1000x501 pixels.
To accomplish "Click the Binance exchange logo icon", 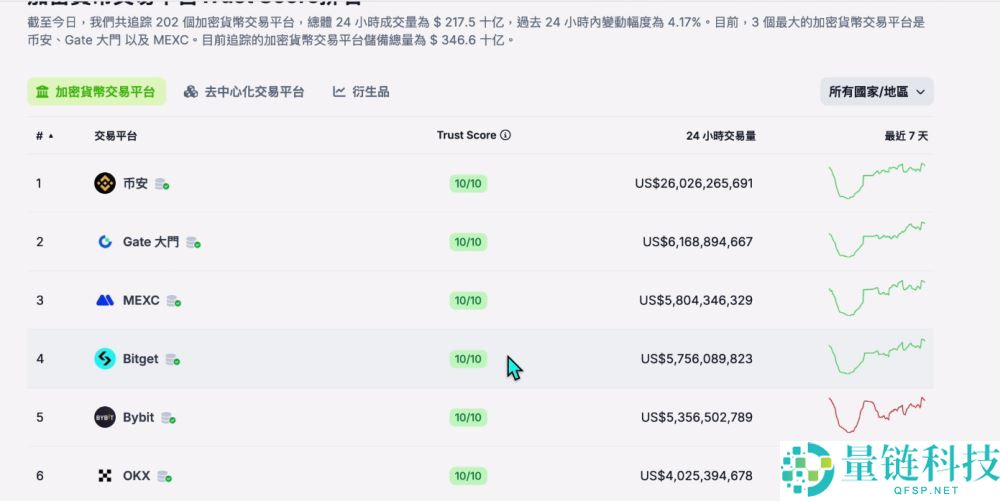I will coord(105,183).
